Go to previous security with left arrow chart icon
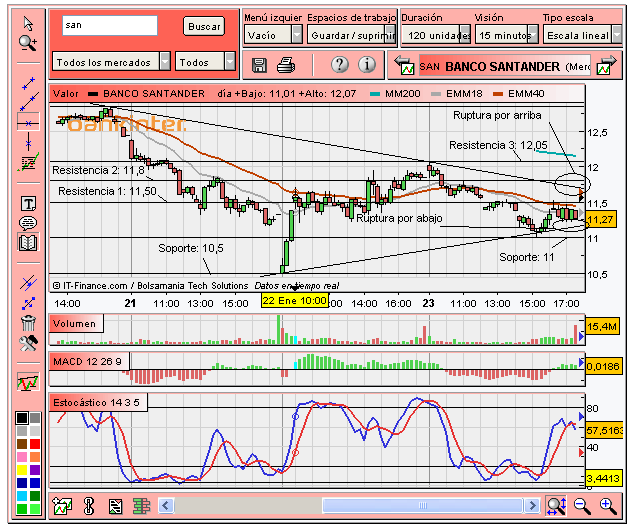 coord(404,65)
